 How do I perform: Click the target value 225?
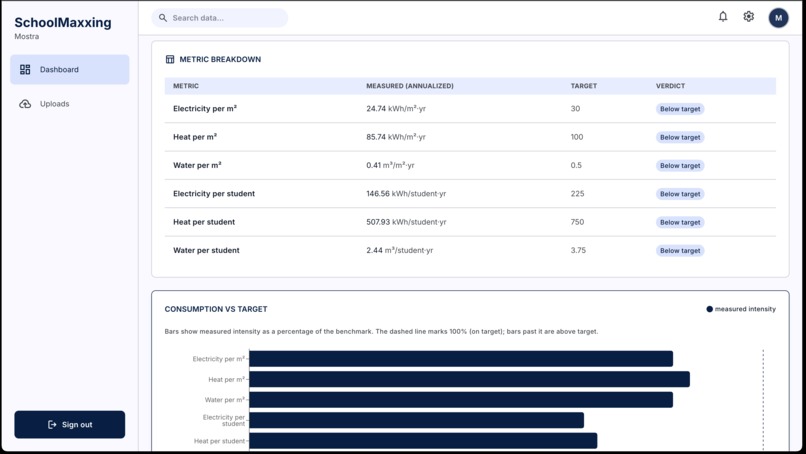point(577,194)
